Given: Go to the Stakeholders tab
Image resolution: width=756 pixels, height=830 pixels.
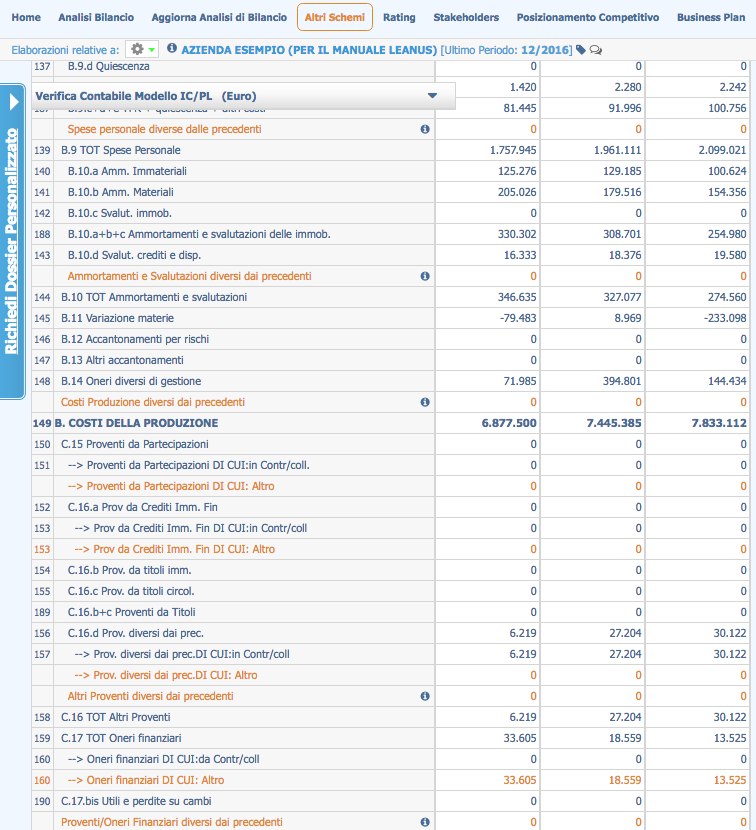Looking at the screenshot, I should click(x=466, y=17).
